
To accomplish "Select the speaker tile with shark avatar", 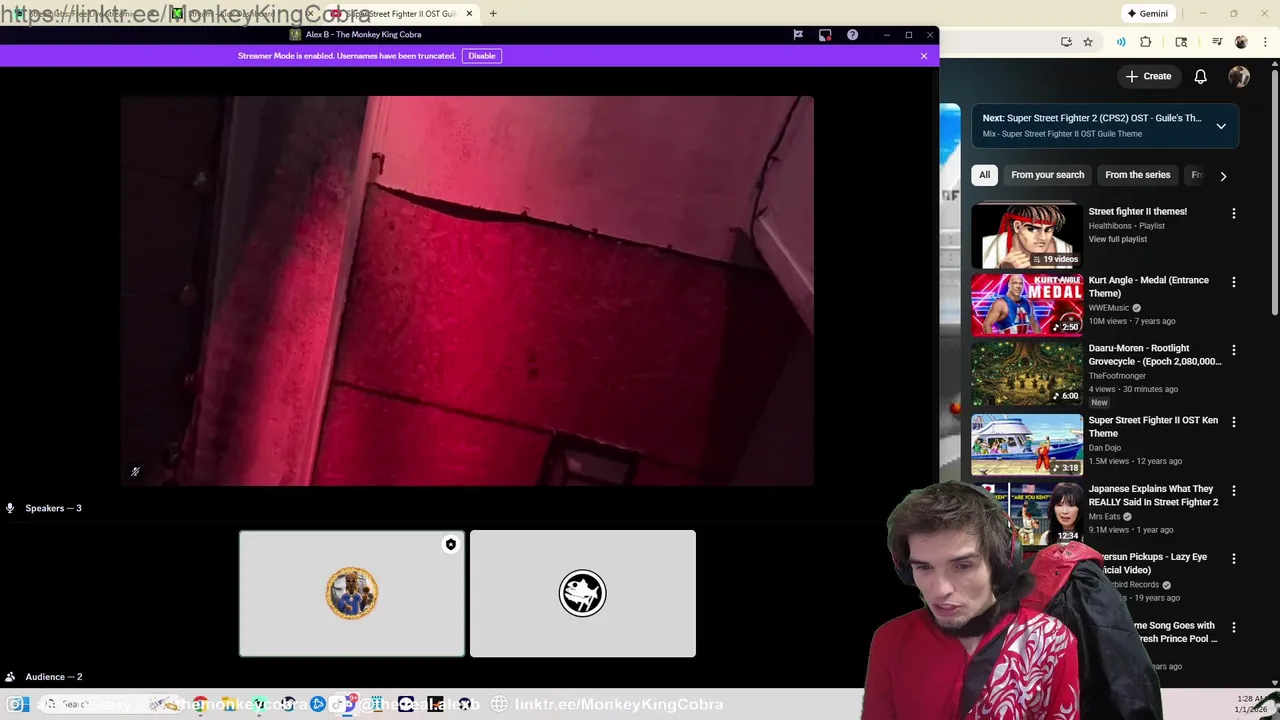I will click(583, 594).
